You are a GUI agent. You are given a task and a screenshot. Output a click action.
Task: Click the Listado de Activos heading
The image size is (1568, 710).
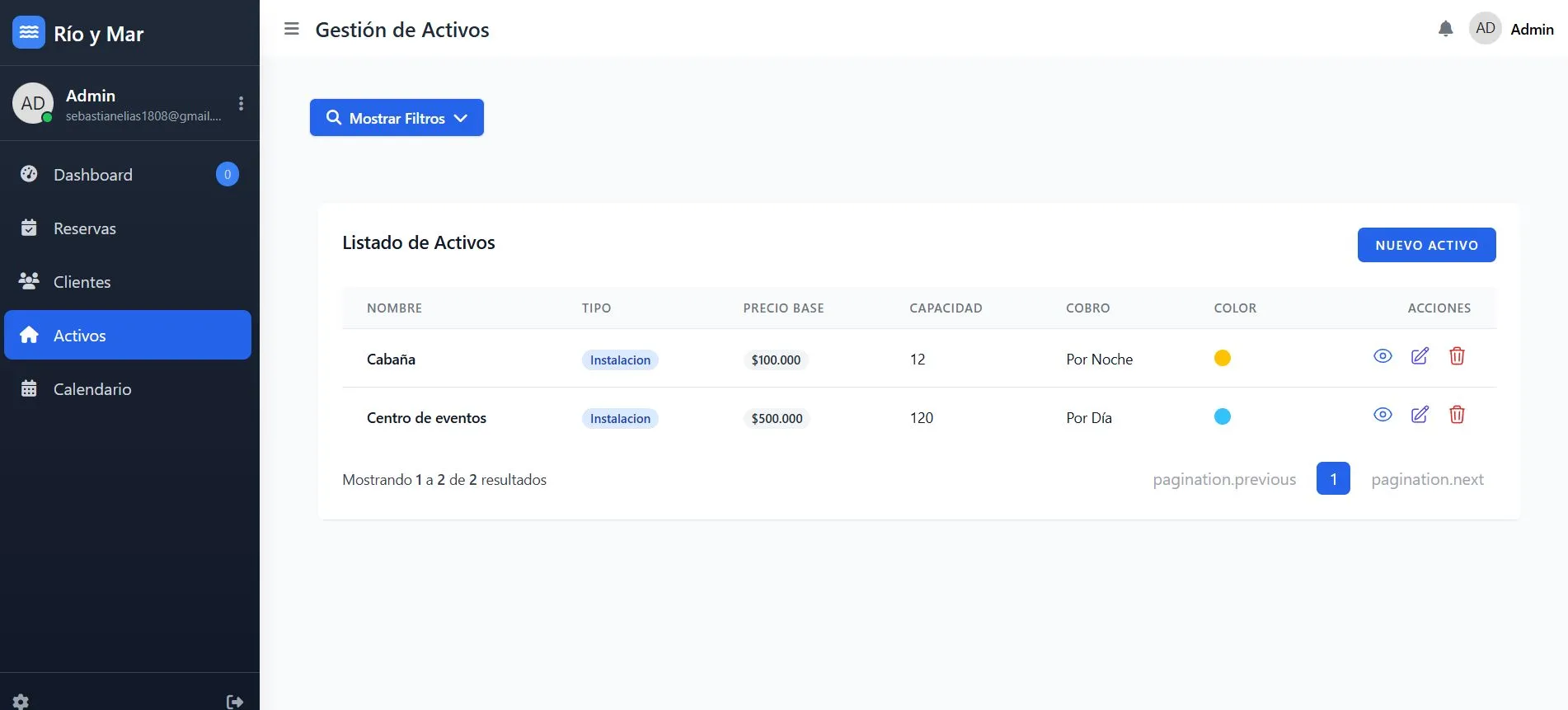pos(419,242)
